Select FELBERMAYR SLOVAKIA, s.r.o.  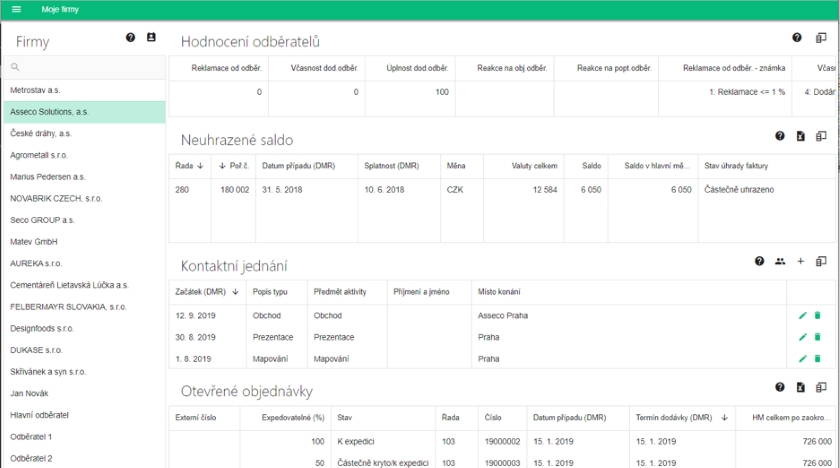(85, 307)
